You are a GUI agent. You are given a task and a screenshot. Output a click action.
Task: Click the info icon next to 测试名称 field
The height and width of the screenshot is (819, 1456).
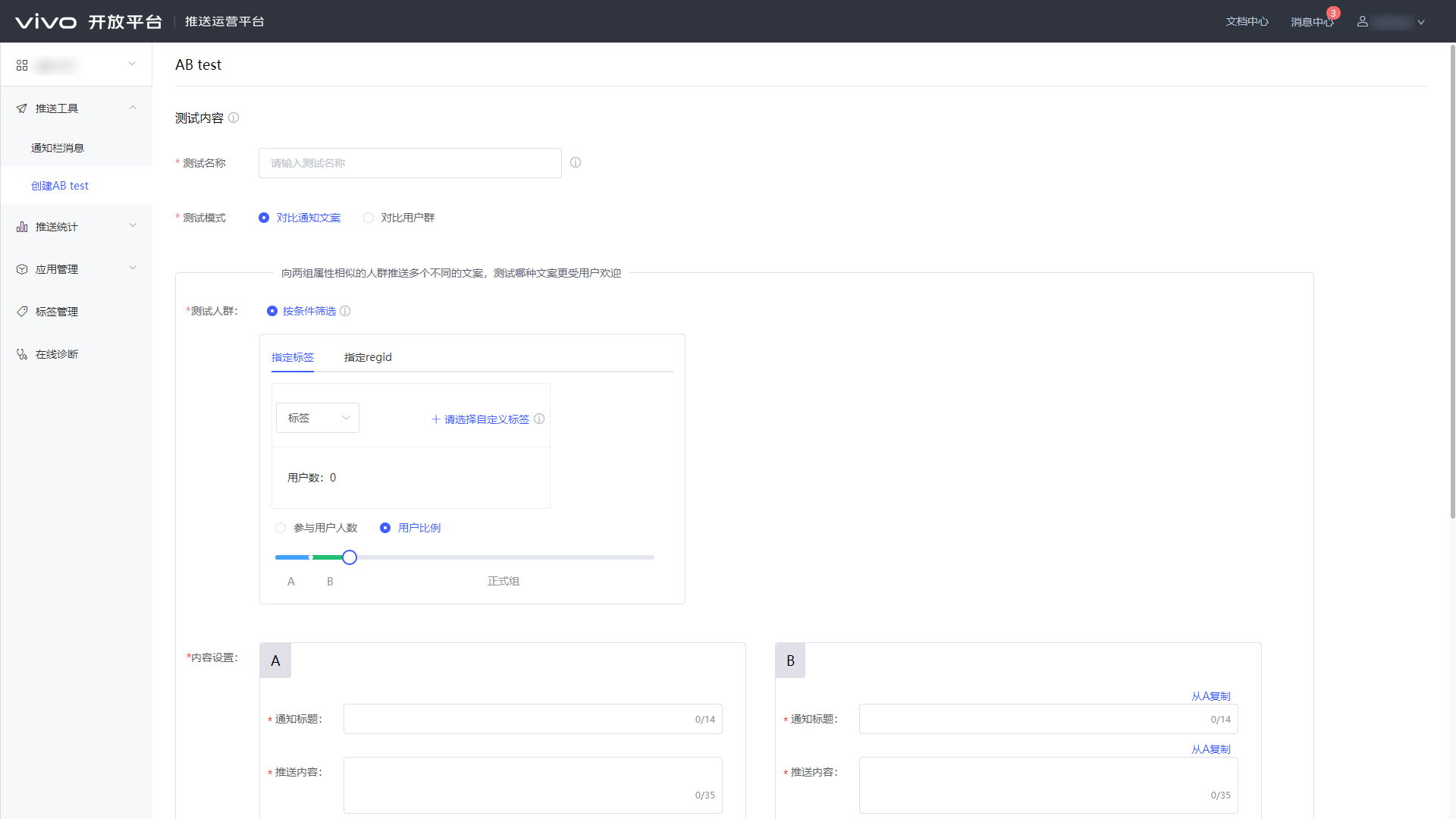pos(576,162)
